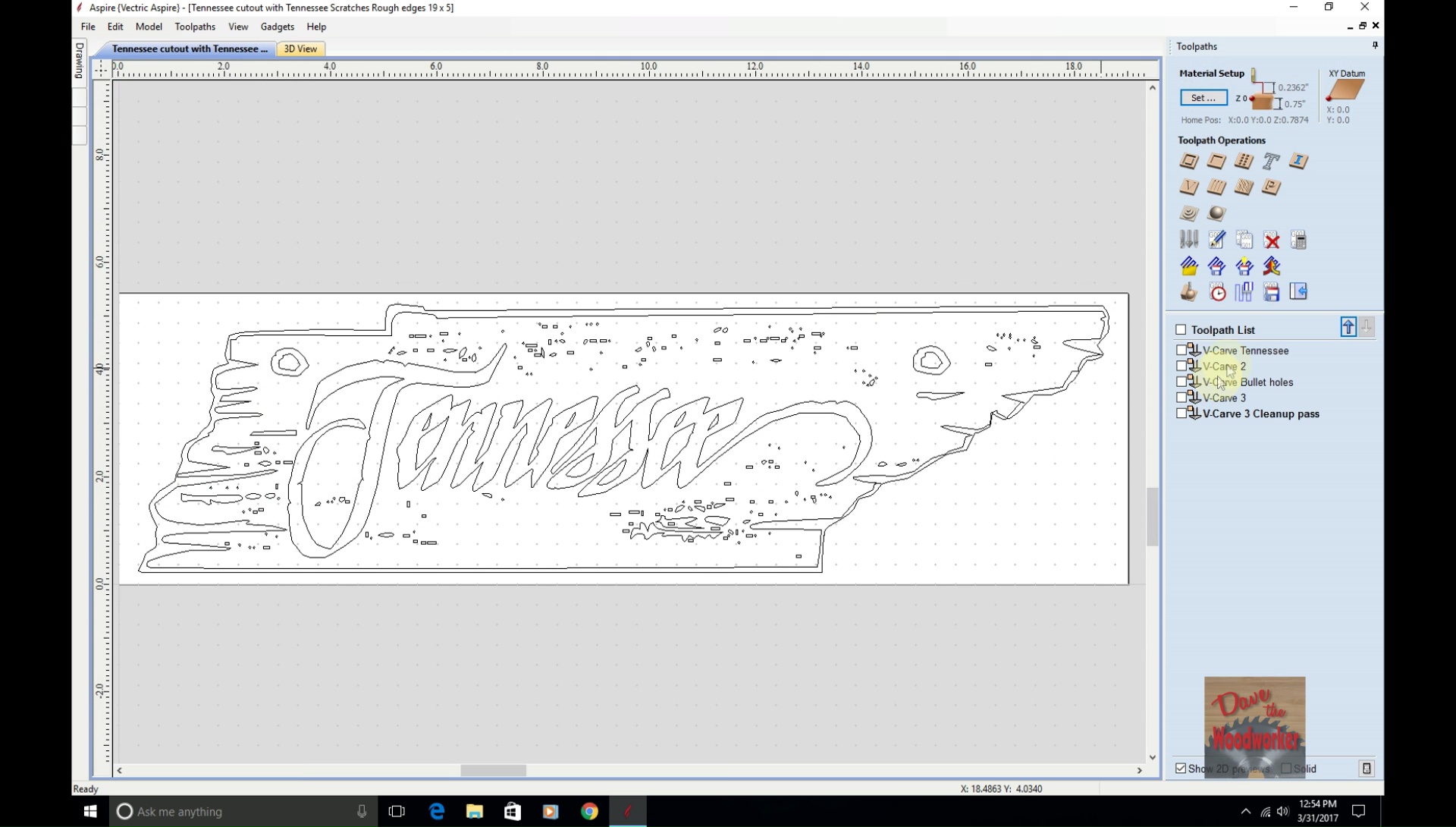Open the Toolpath Tiling tool
The height and width of the screenshot is (827, 1456).
coord(1244,292)
